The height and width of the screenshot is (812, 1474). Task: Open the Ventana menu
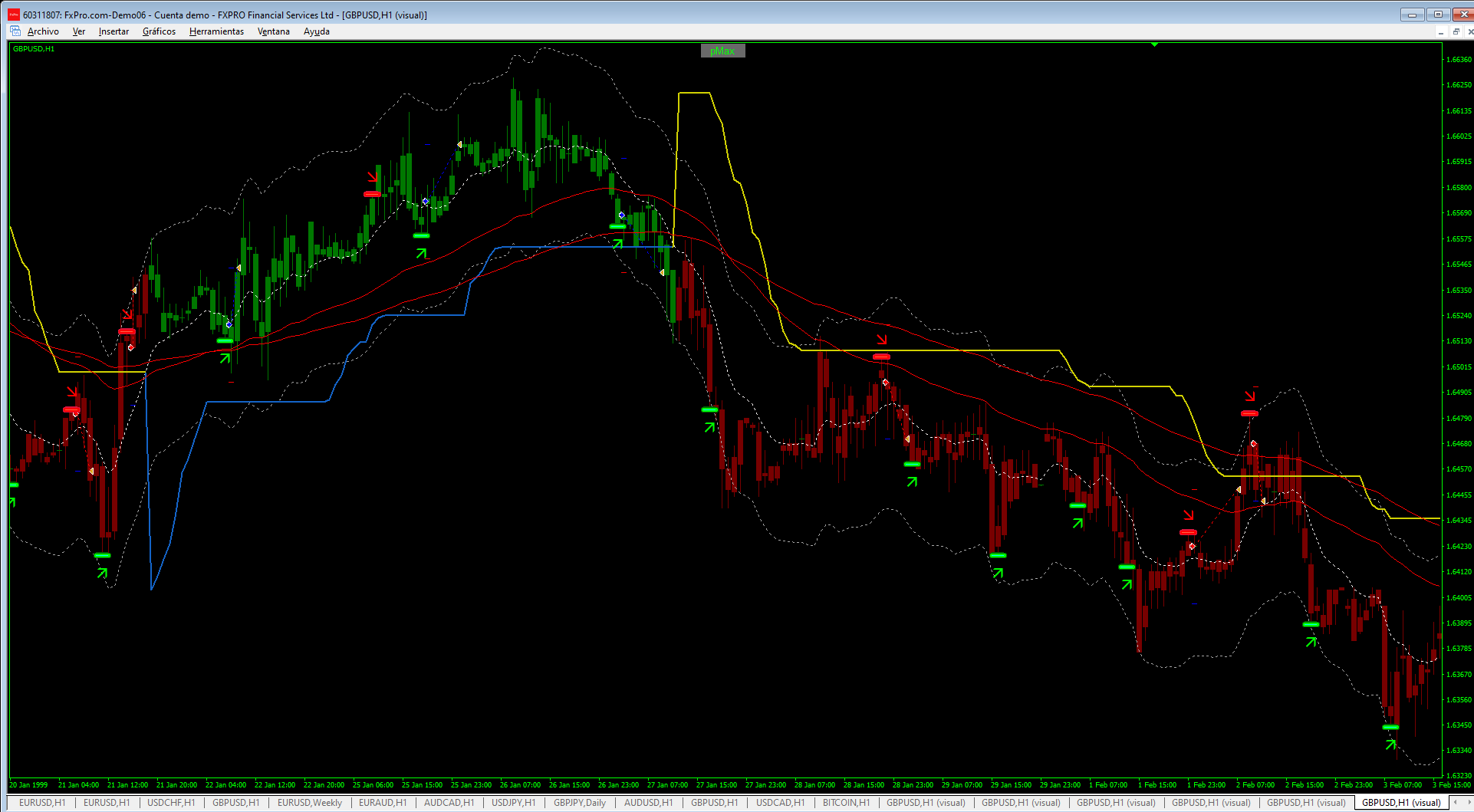(274, 31)
